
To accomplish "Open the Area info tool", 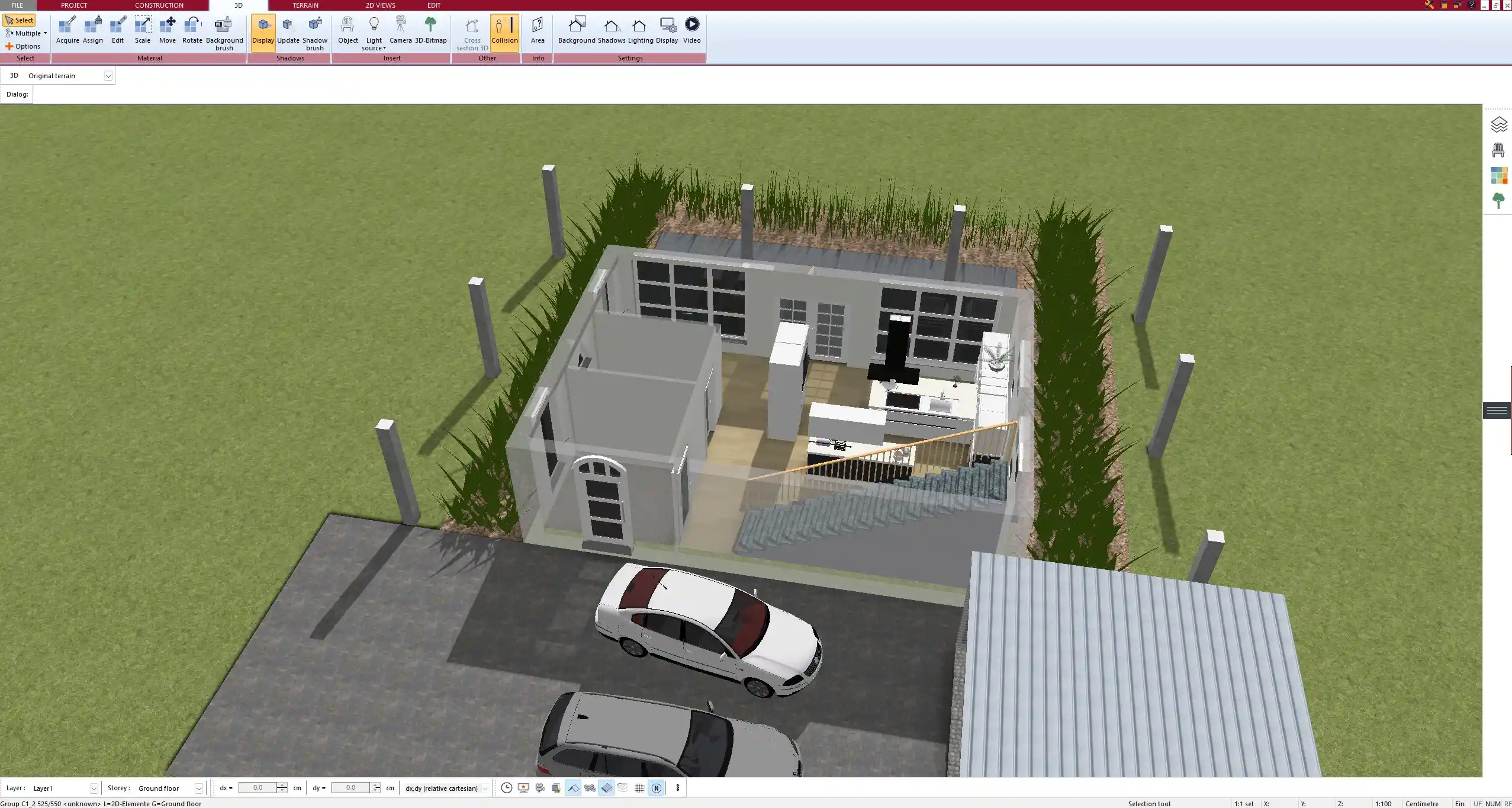I will click(538, 30).
